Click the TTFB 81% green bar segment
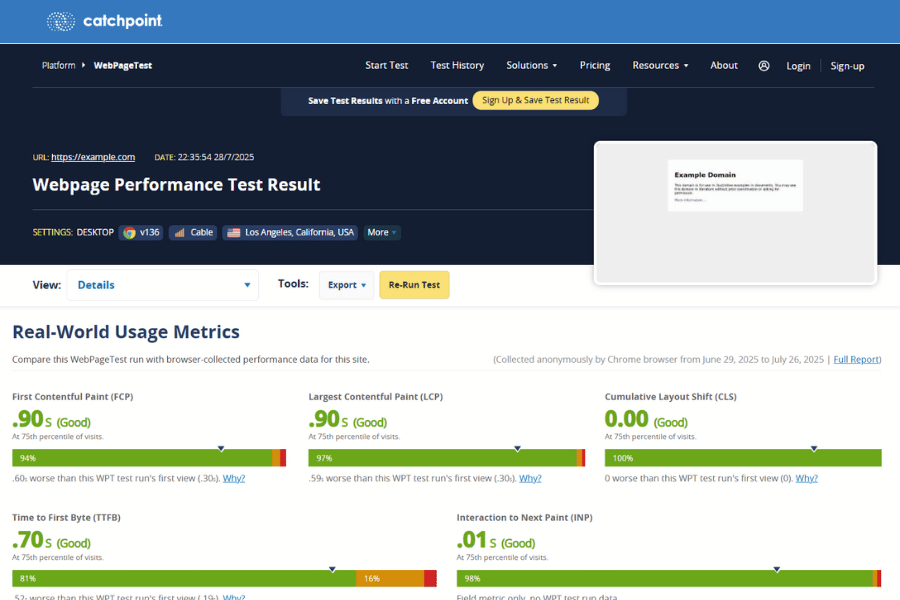 tap(184, 579)
